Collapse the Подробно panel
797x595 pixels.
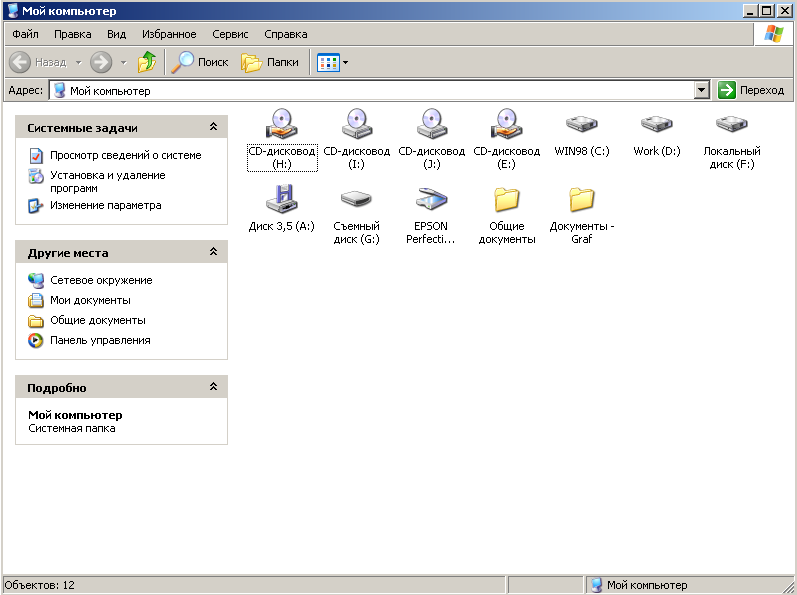(213, 387)
